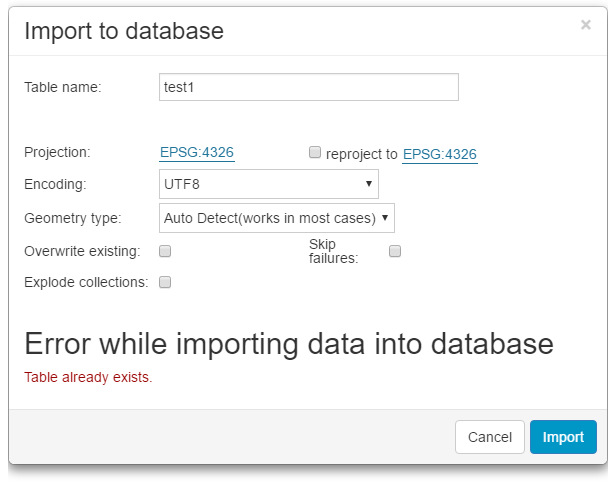Click the Cancel button

(489, 437)
